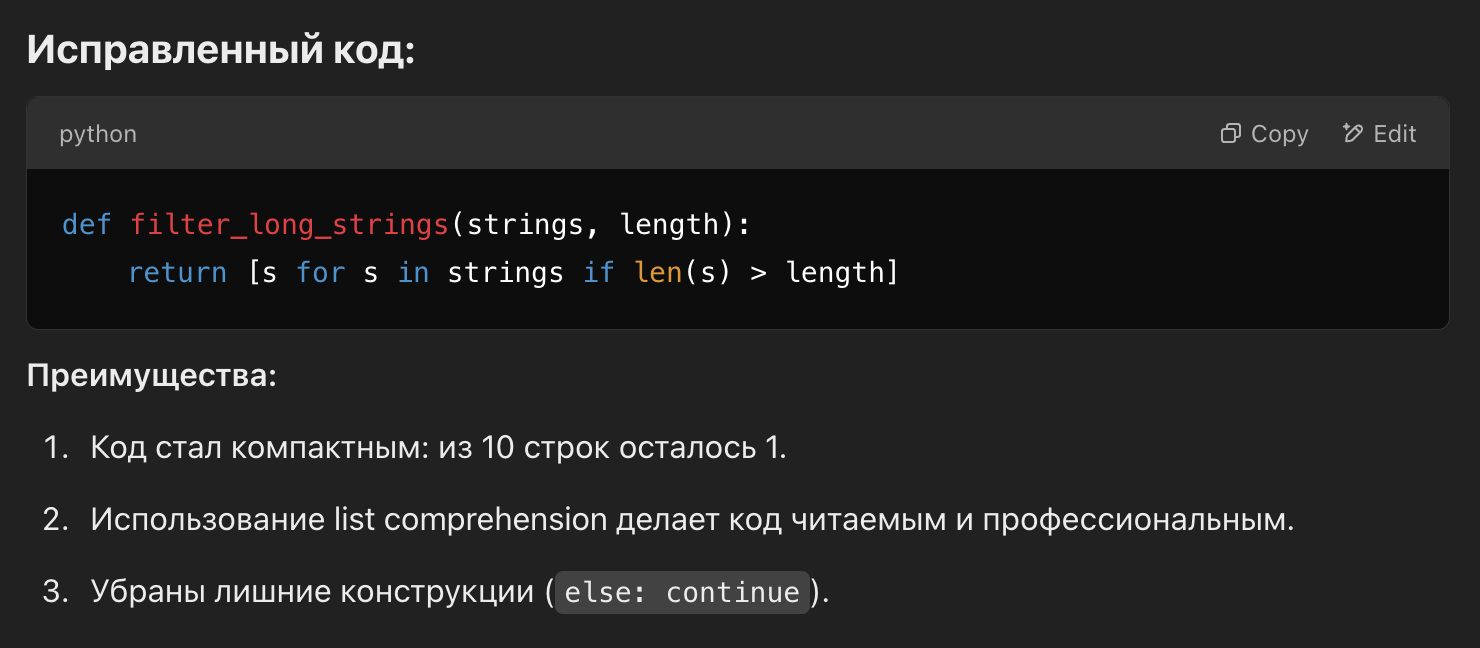Click the inline code chip reading else: continue
This screenshot has width=1480, height=648.
[681, 591]
